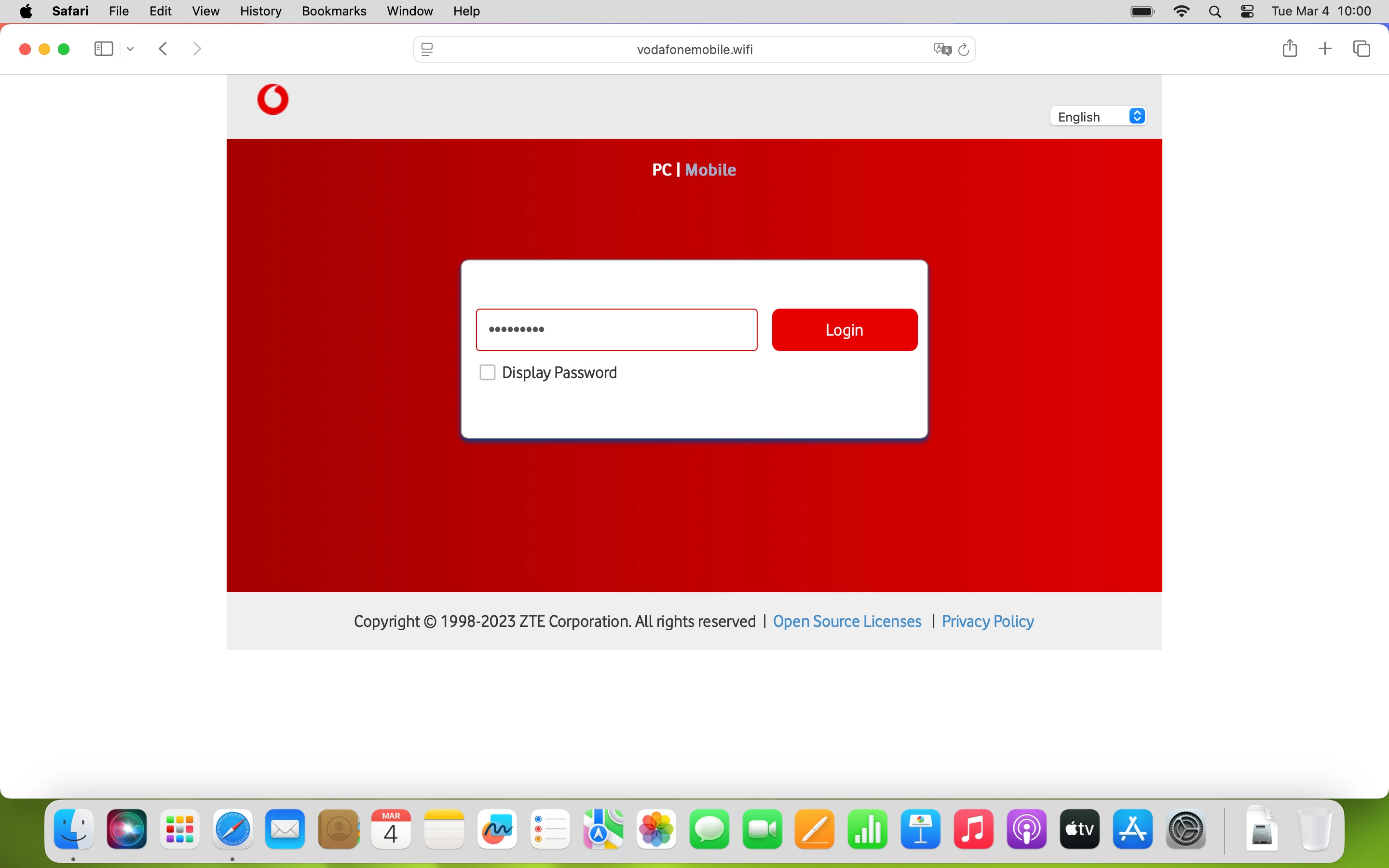The width and height of the screenshot is (1389, 868).
Task: Open a new tab with plus icon
Action: [1325, 49]
